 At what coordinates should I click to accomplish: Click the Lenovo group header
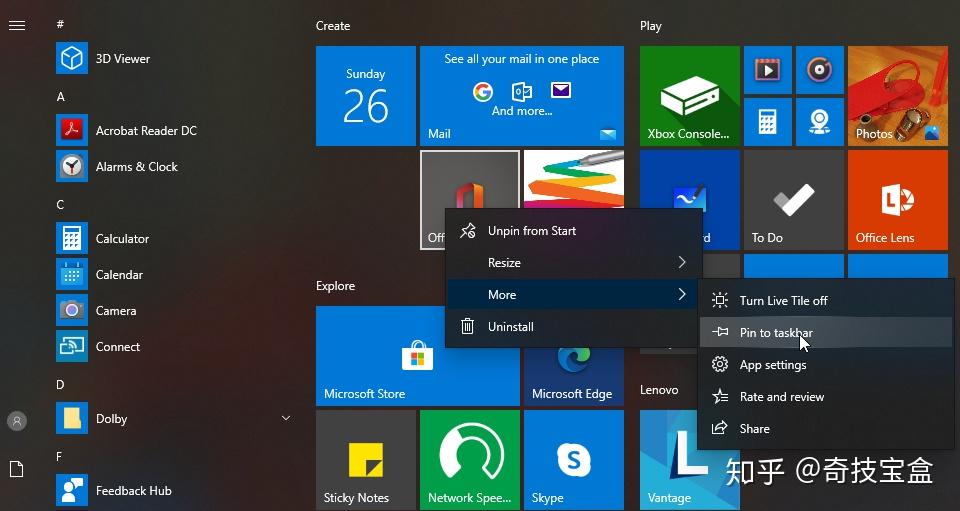coord(659,390)
